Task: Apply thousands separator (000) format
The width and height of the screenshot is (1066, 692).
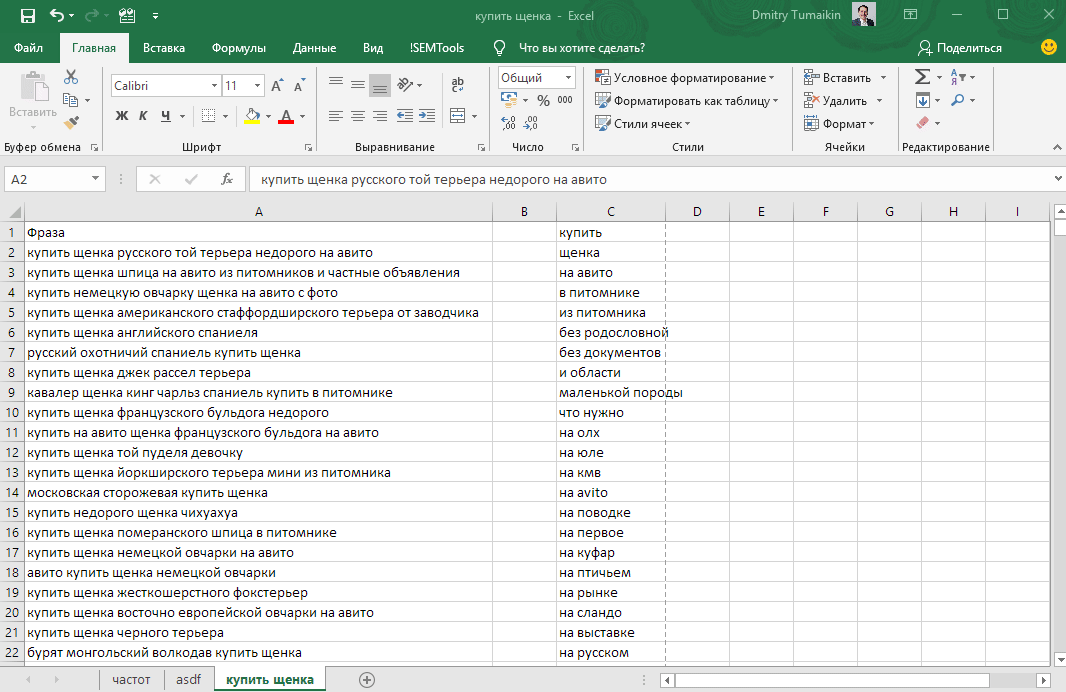Action: (x=565, y=100)
